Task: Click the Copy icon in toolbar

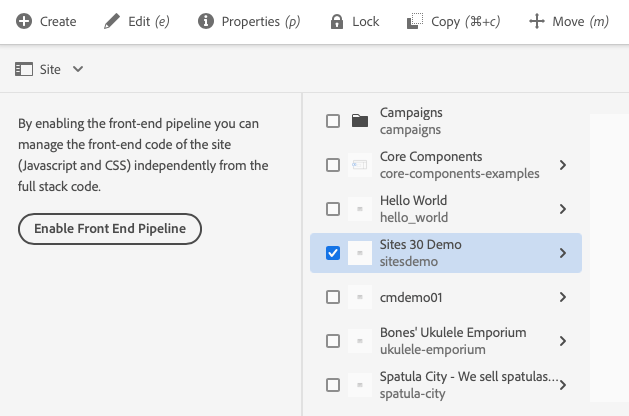Action: (x=415, y=21)
